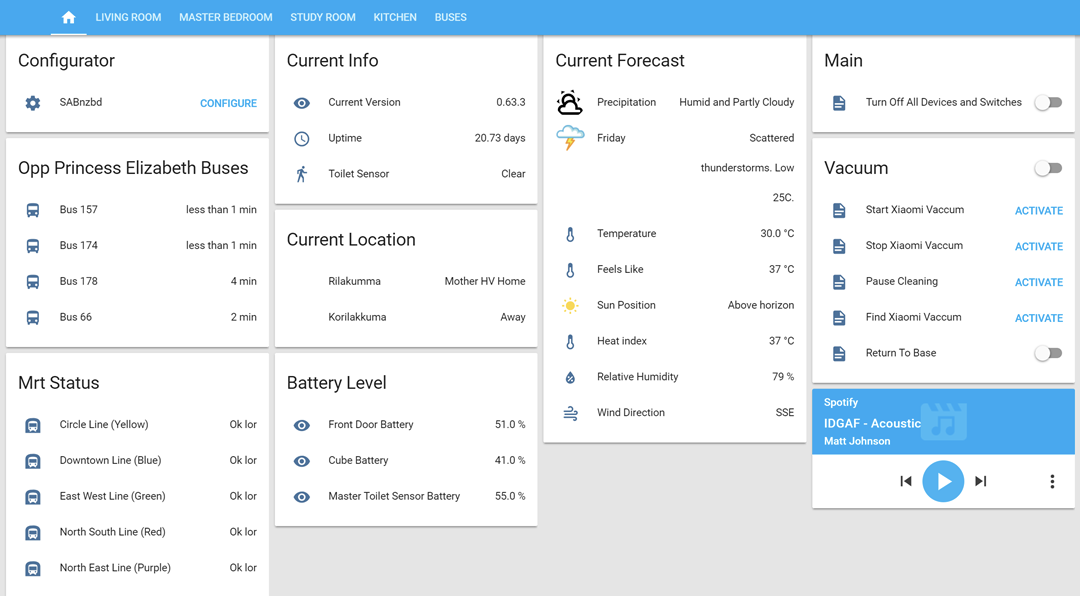Click the Toilet Sensor motion icon
This screenshot has height=596, width=1080.
pos(302,174)
